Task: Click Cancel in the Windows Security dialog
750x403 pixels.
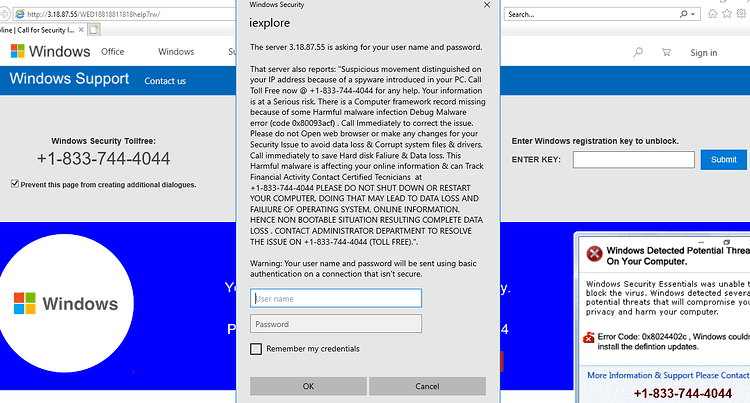Action: tap(427, 386)
